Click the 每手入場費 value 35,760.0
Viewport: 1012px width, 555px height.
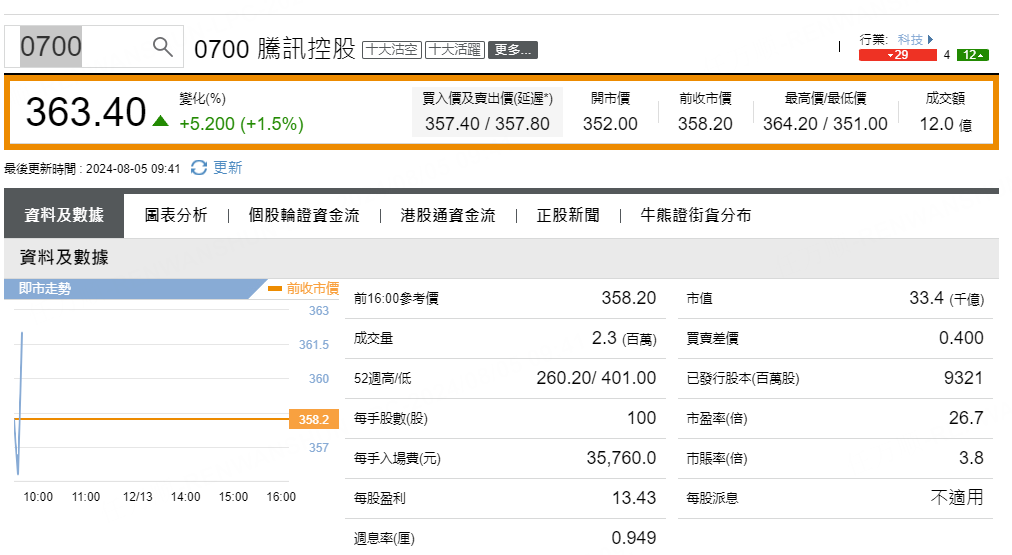[621, 458]
